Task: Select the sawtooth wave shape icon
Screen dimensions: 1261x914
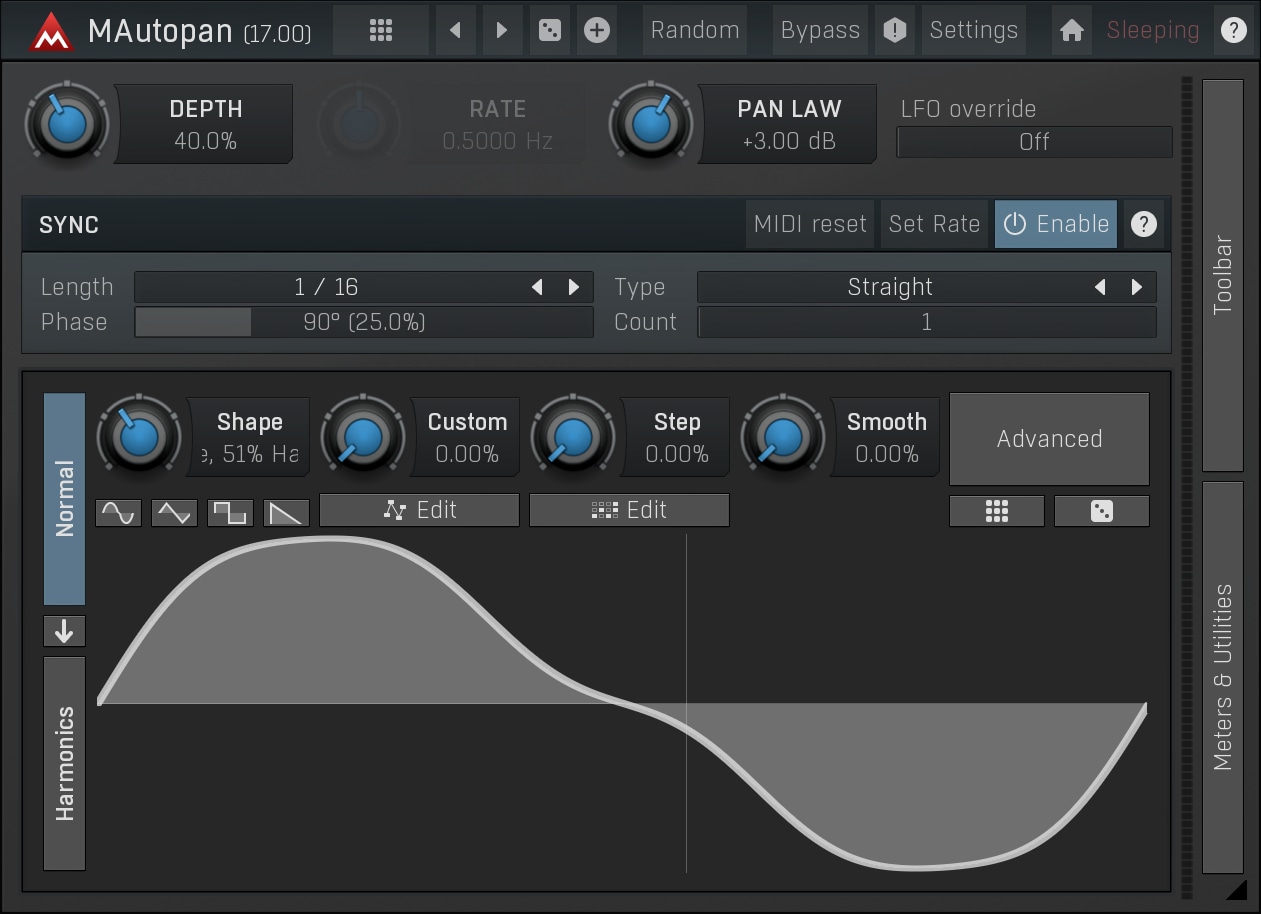Action: 286,513
